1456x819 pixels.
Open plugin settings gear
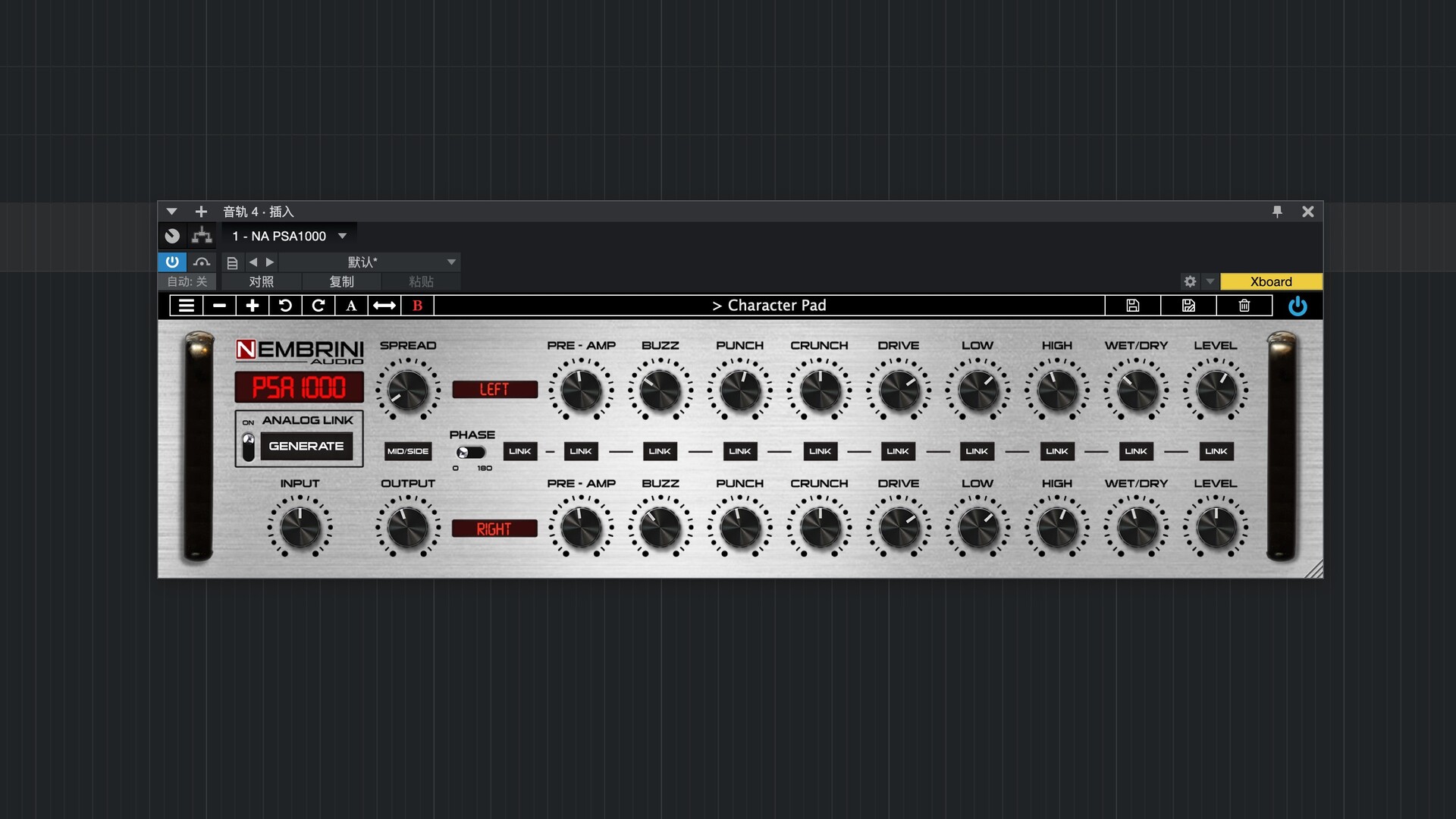point(1190,281)
